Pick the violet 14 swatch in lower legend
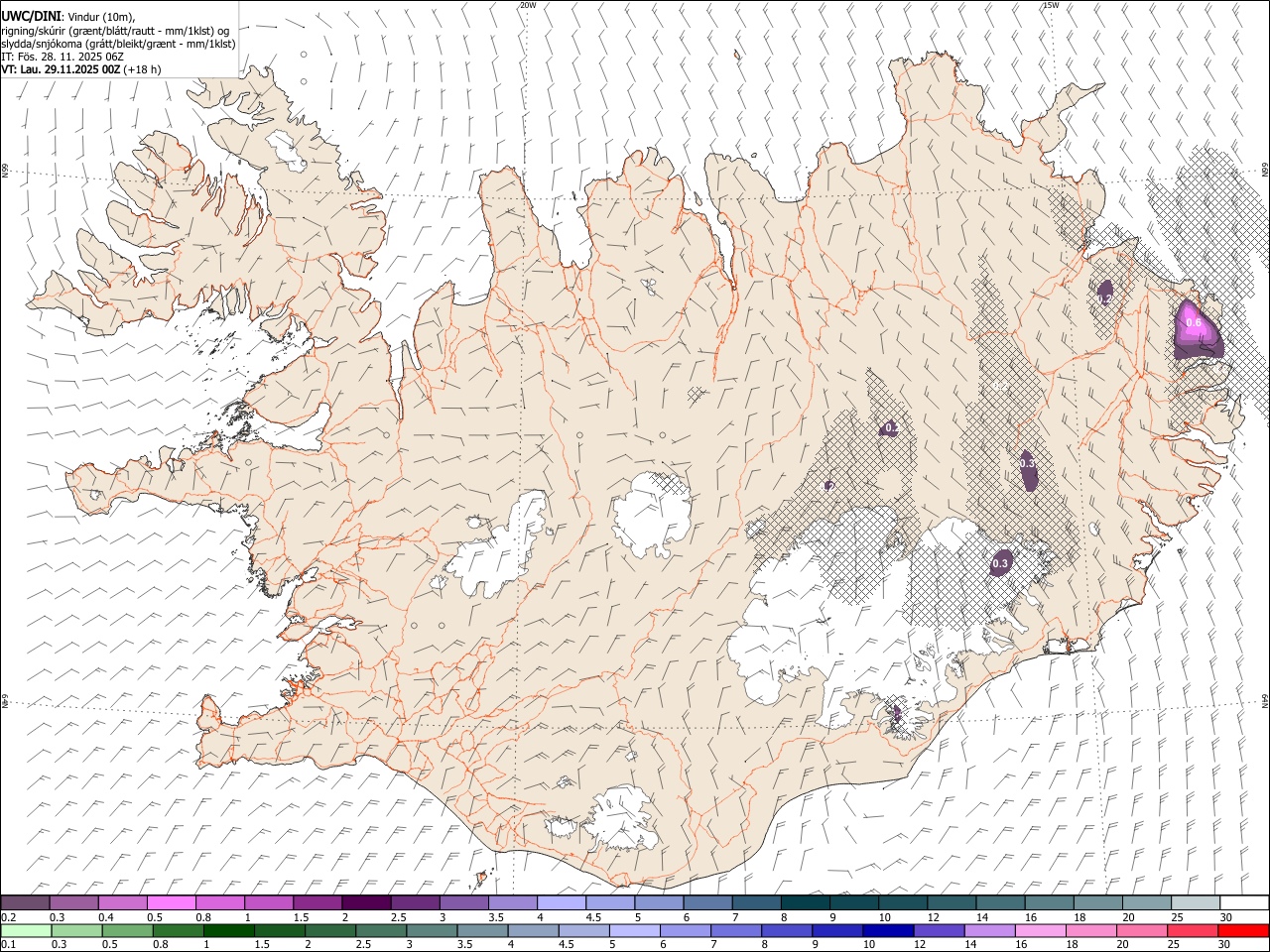The image size is (1270, 952). click(x=990, y=931)
